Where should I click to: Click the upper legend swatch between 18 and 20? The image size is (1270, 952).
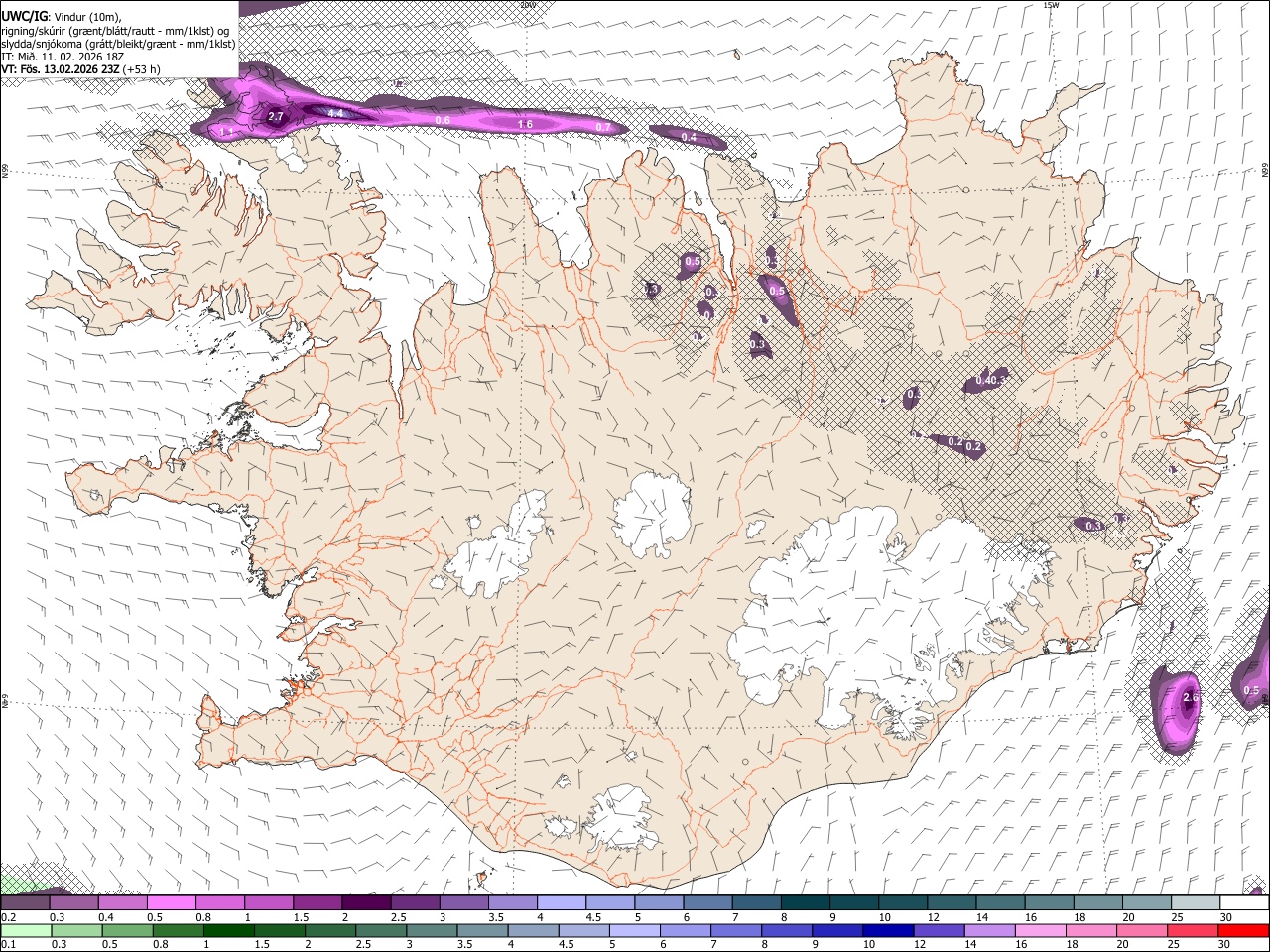point(1098,902)
